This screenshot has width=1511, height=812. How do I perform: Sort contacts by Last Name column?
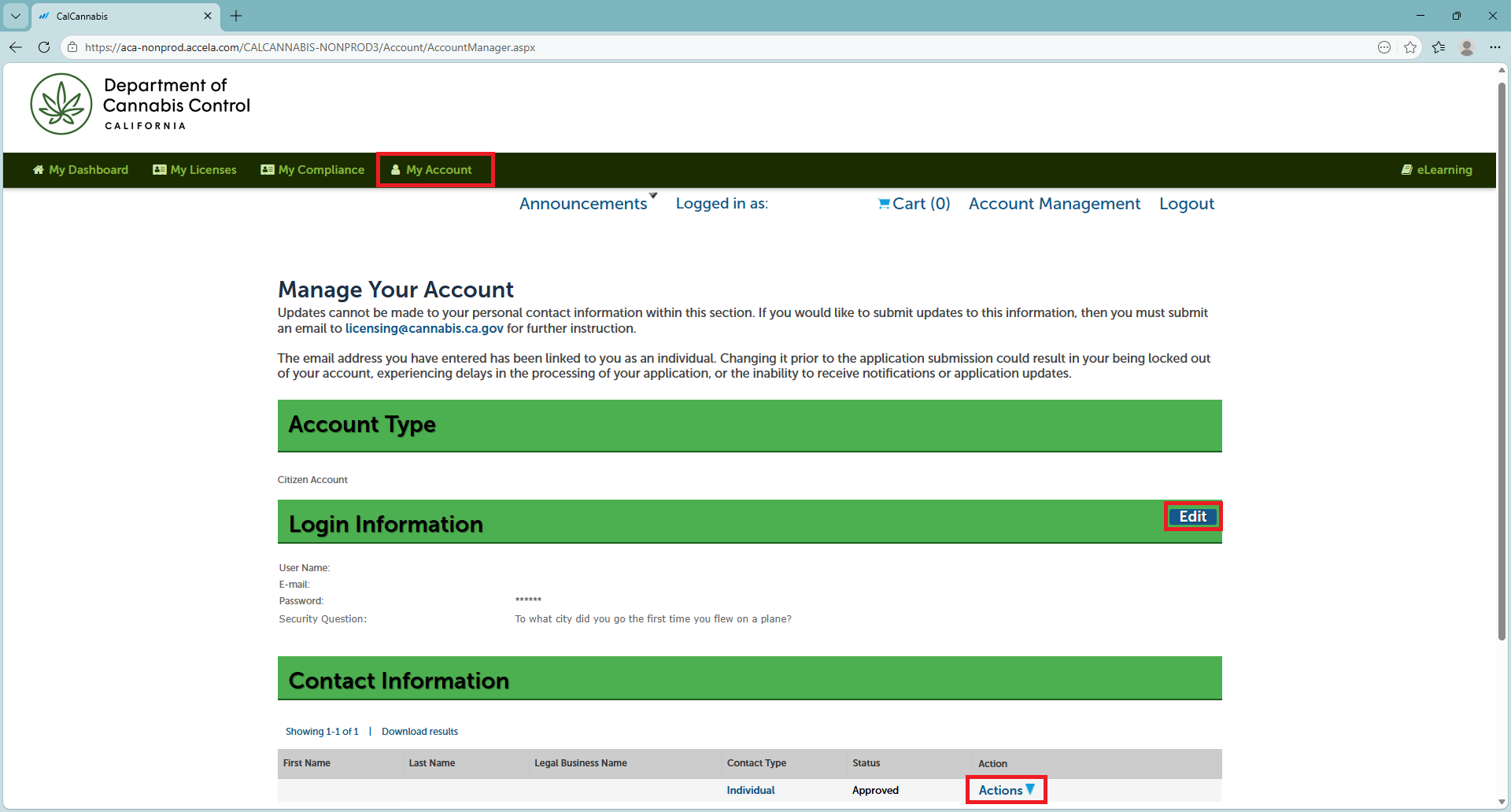point(432,763)
